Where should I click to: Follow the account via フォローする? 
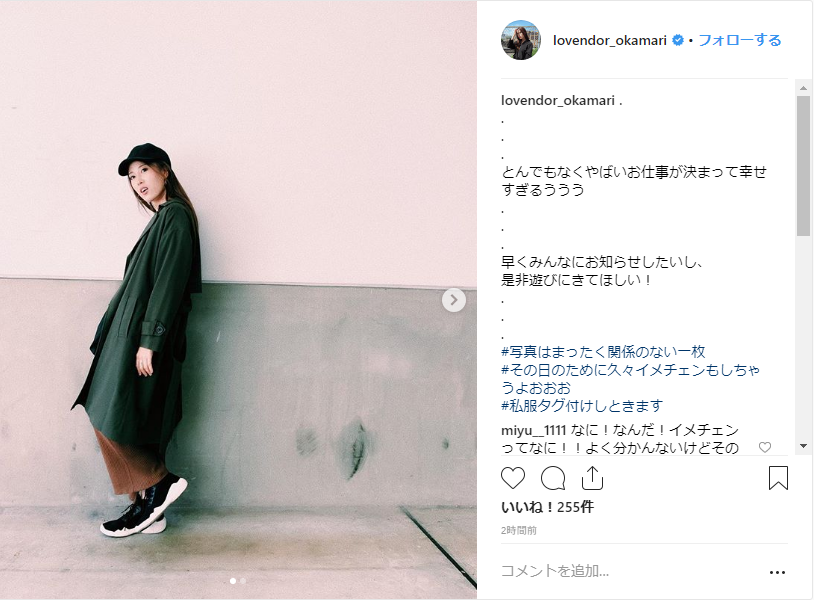740,40
